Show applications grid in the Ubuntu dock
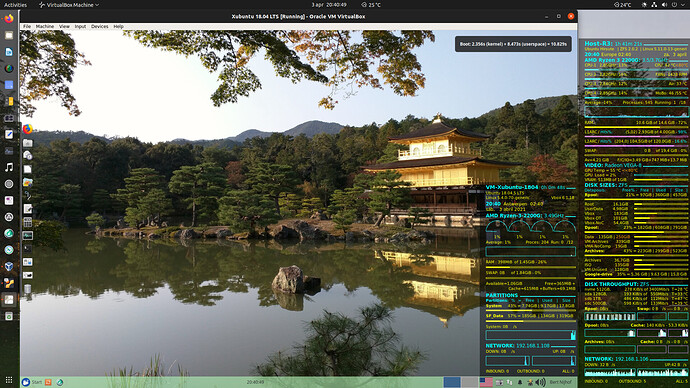This screenshot has height=388, width=690. (9, 380)
